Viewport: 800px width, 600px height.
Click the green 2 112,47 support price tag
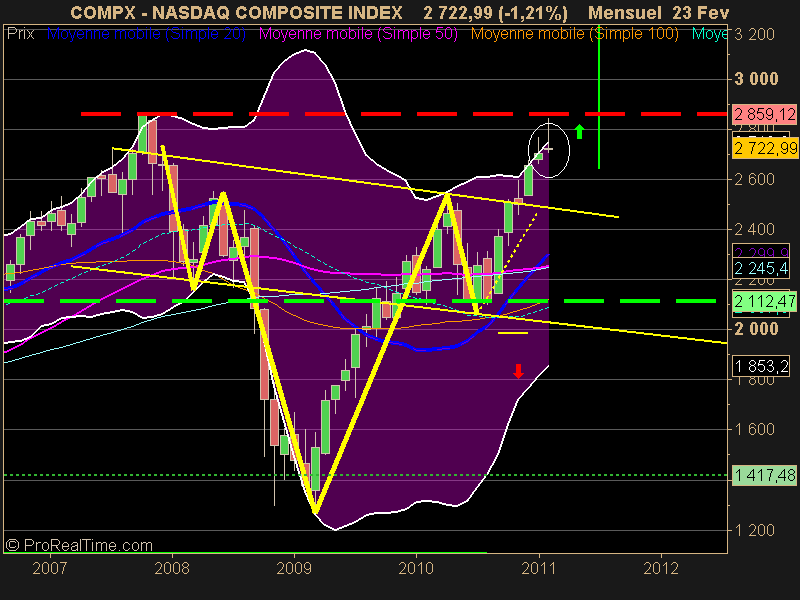click(x=765, y=301)
